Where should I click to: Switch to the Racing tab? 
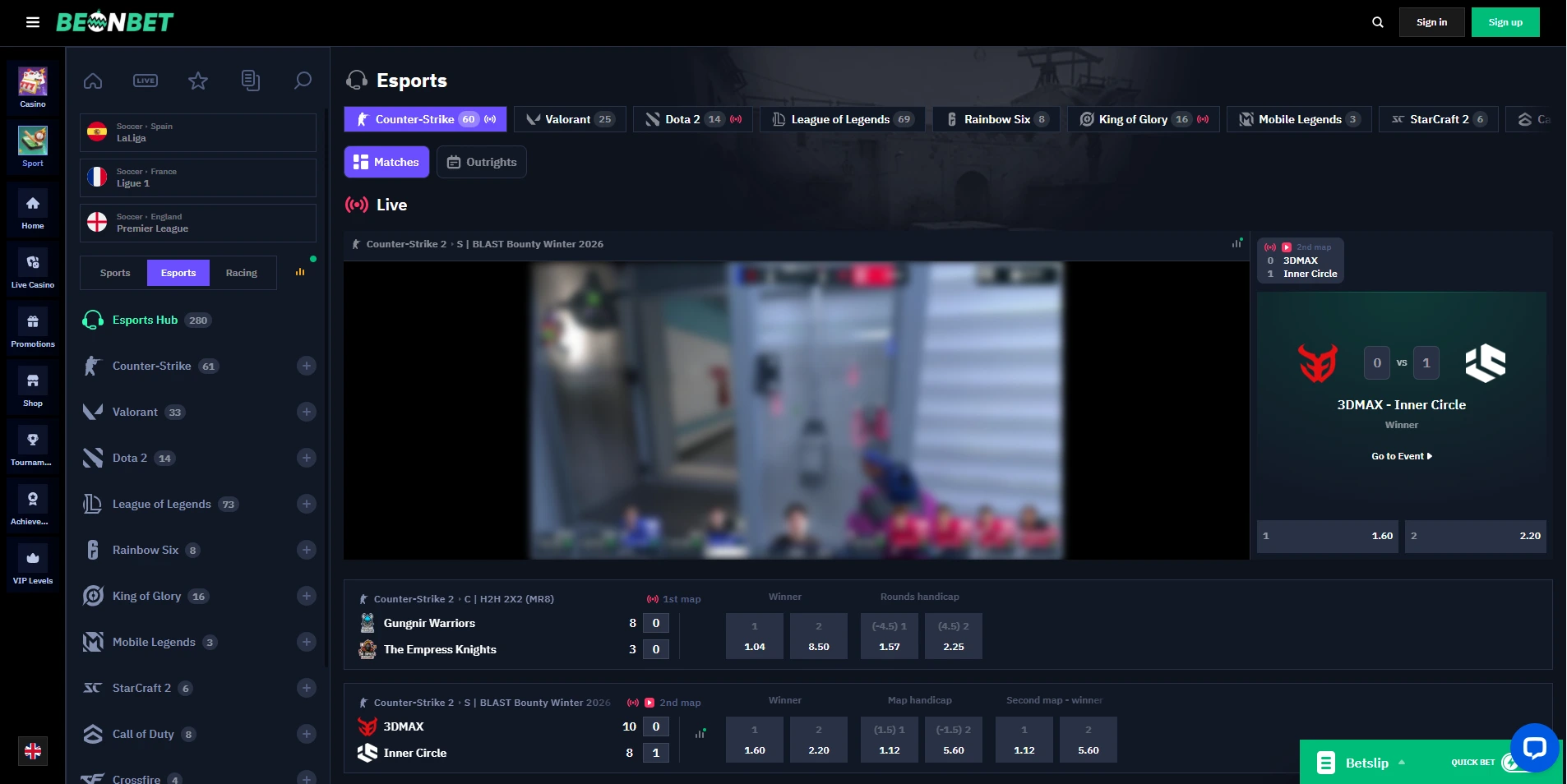tap(242, 273)
